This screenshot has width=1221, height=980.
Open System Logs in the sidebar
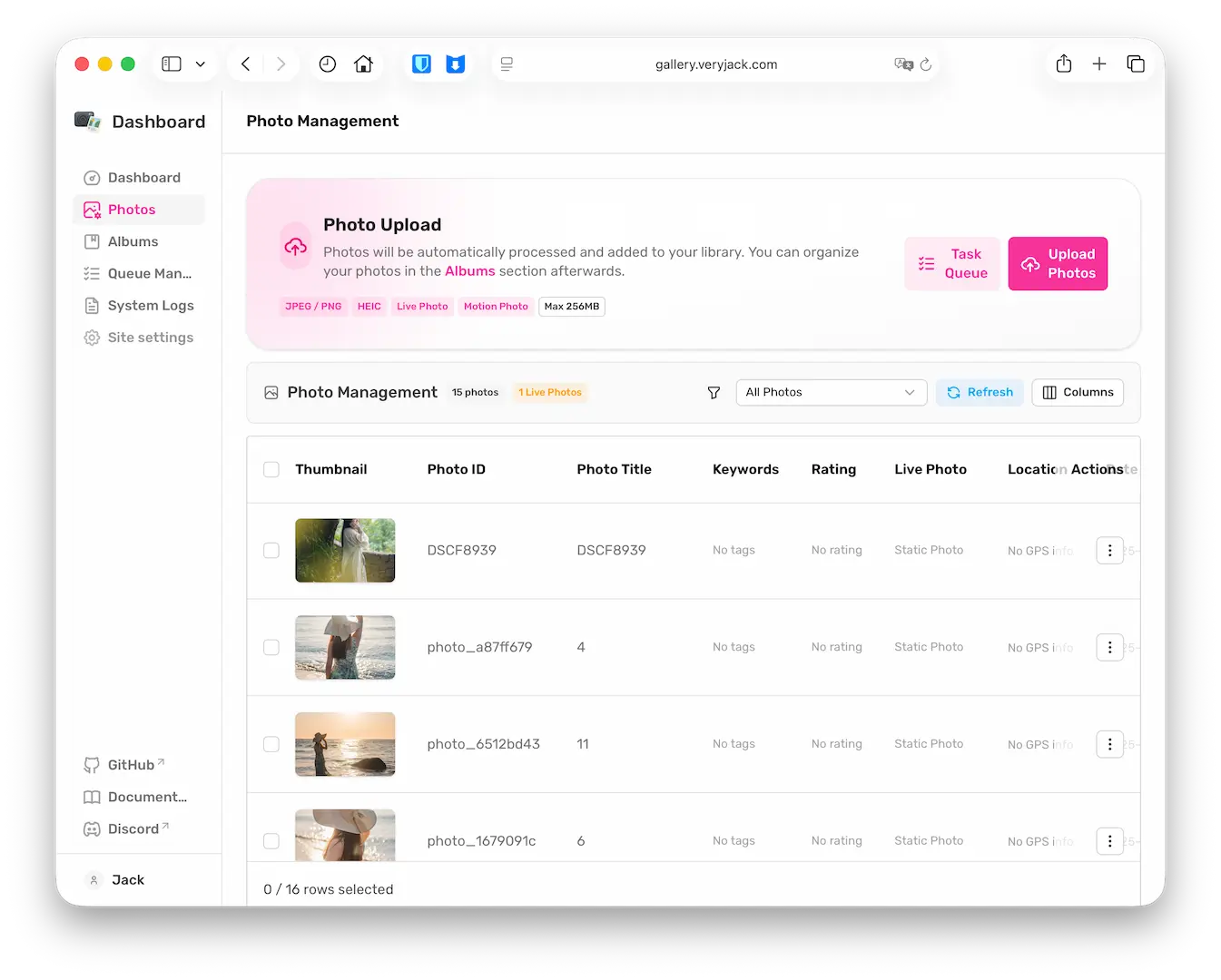(x=150, y=306)
